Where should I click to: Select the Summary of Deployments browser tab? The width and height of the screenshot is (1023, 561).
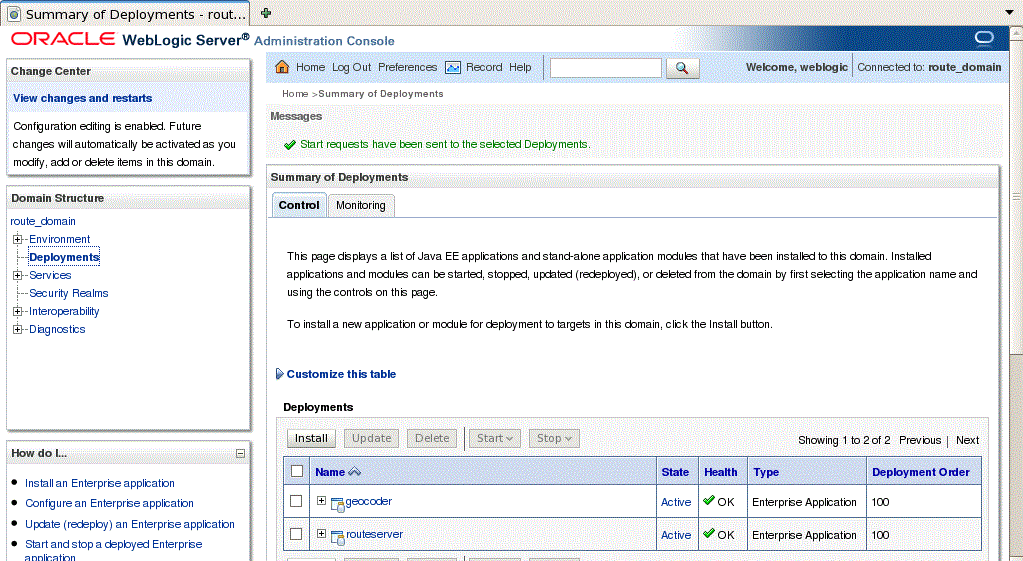click(127, 14)
